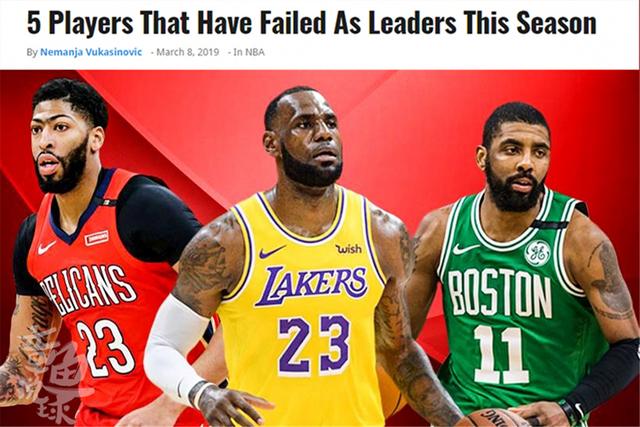Click the BOSTON lettering on the green jersey
640x427 pixels.
500,294
